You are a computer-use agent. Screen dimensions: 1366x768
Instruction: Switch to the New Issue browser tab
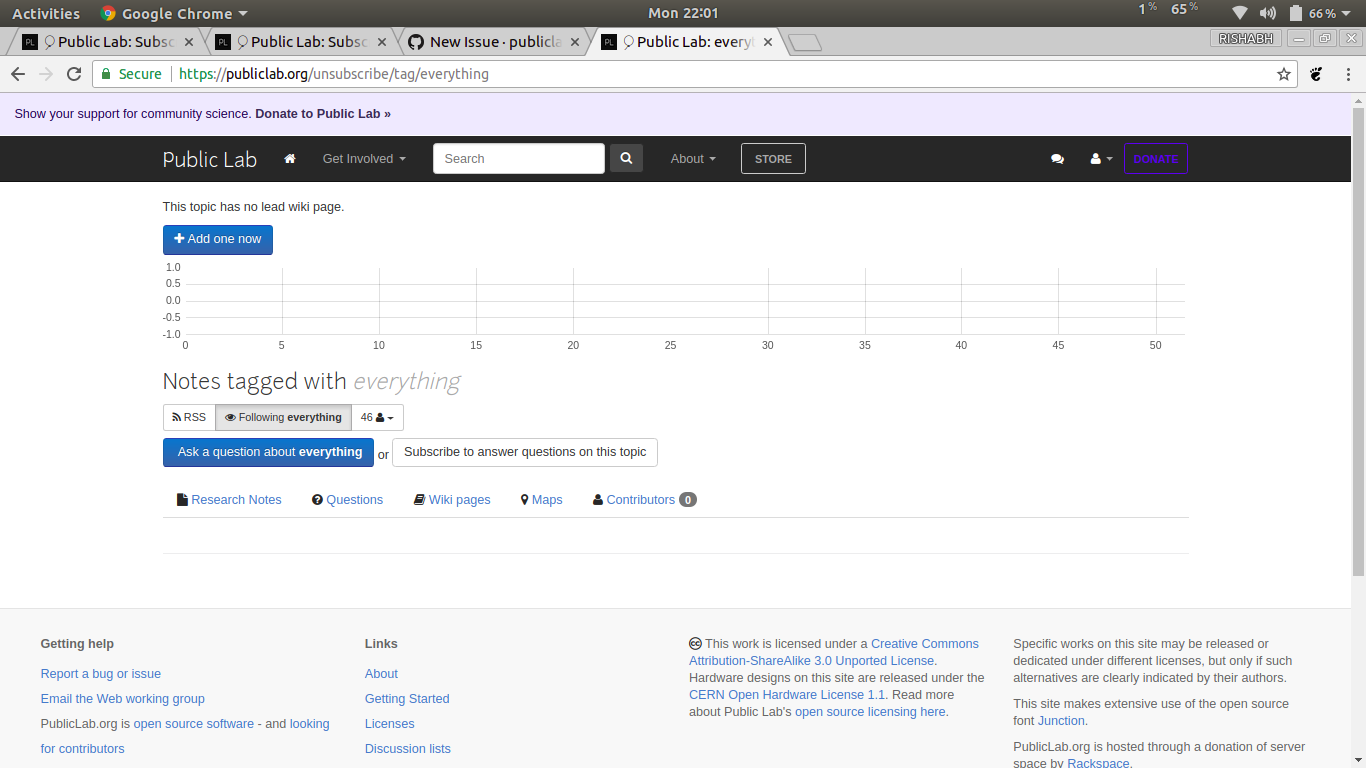tap(494, 42)
